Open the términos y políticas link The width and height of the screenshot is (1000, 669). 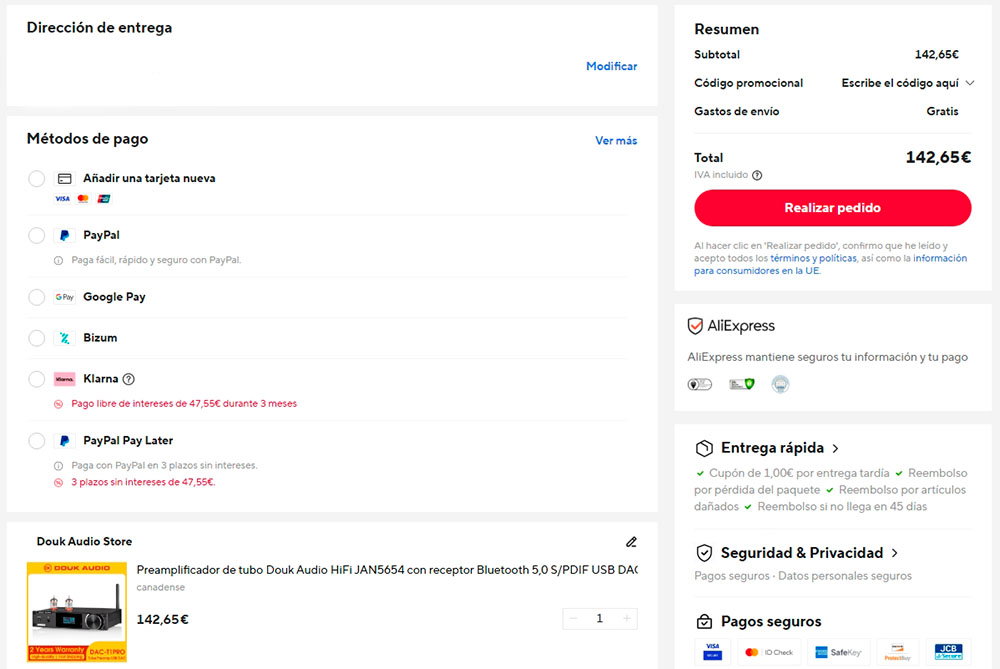pyautogui.click(x=813, y=258)
